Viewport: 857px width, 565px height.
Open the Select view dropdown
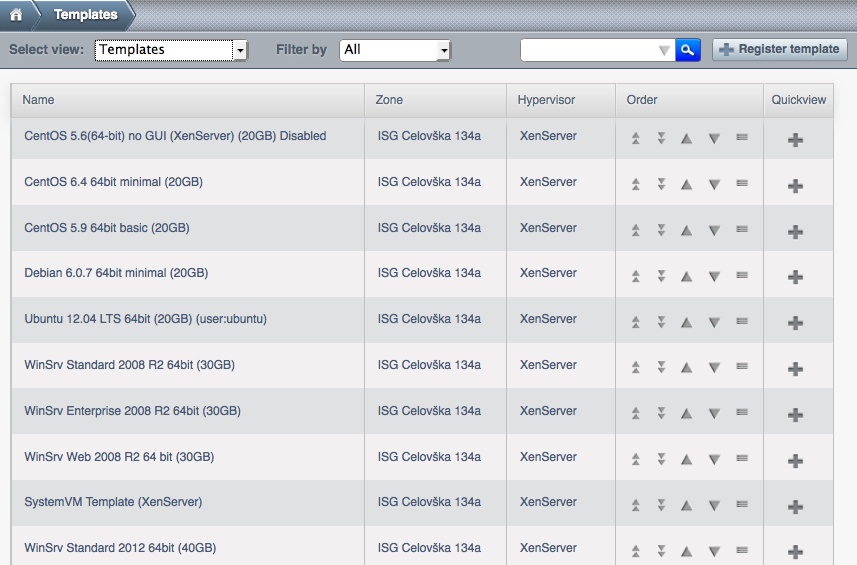point(171,50)
